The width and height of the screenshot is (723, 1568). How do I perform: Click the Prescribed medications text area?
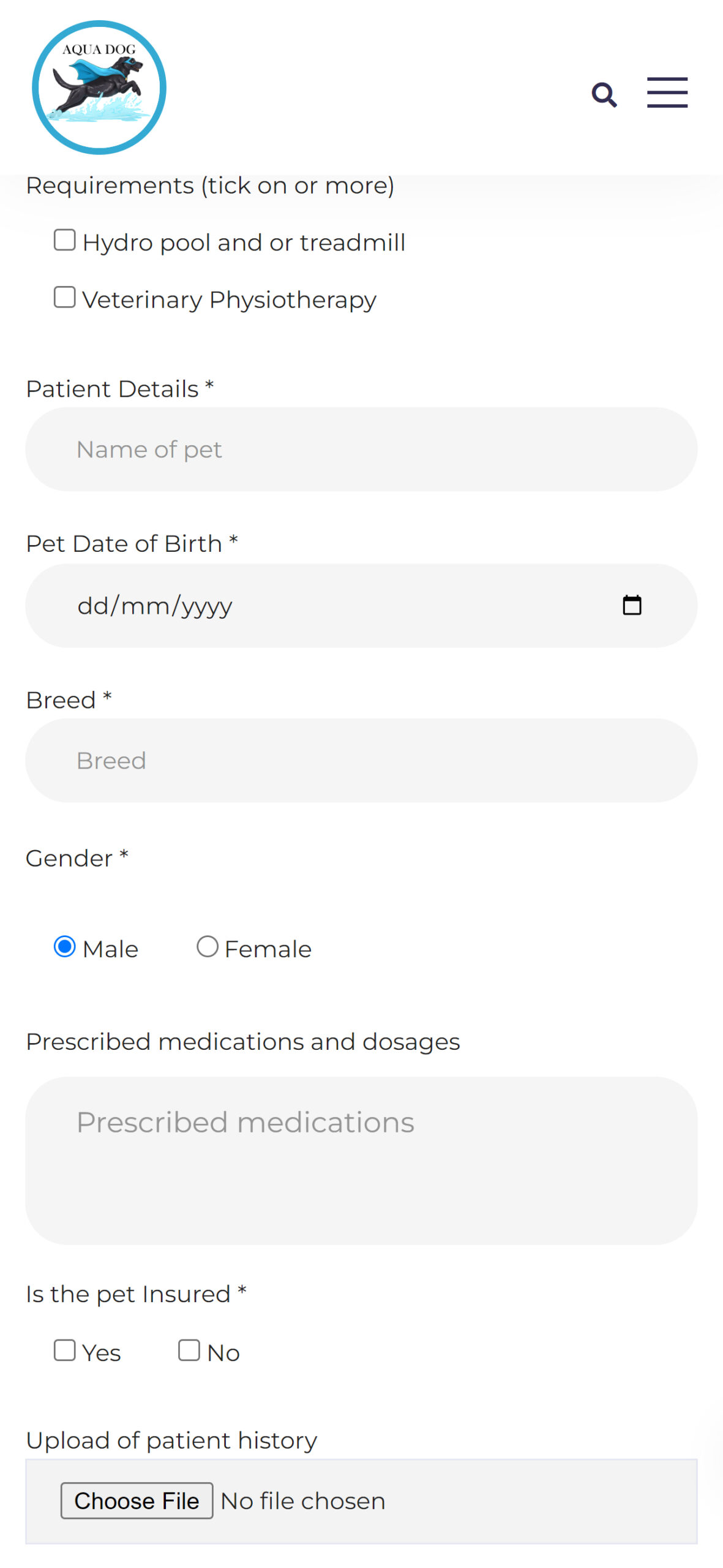point(361,1160)
